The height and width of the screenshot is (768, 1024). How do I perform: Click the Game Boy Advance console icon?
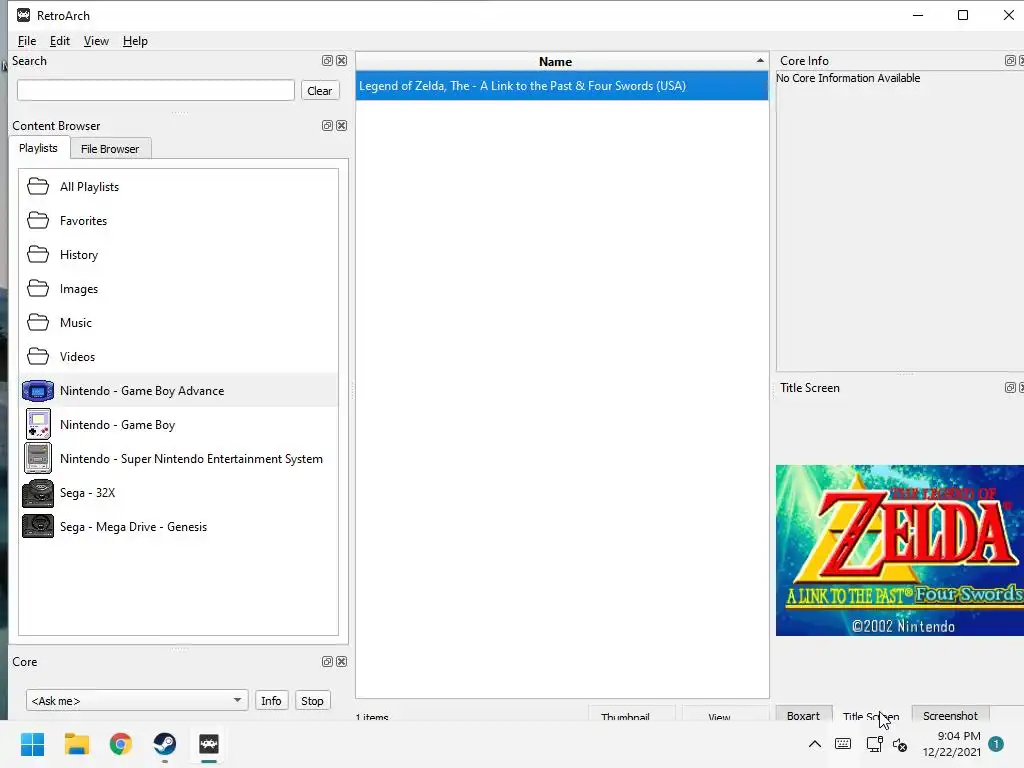(x=38, y=391)
